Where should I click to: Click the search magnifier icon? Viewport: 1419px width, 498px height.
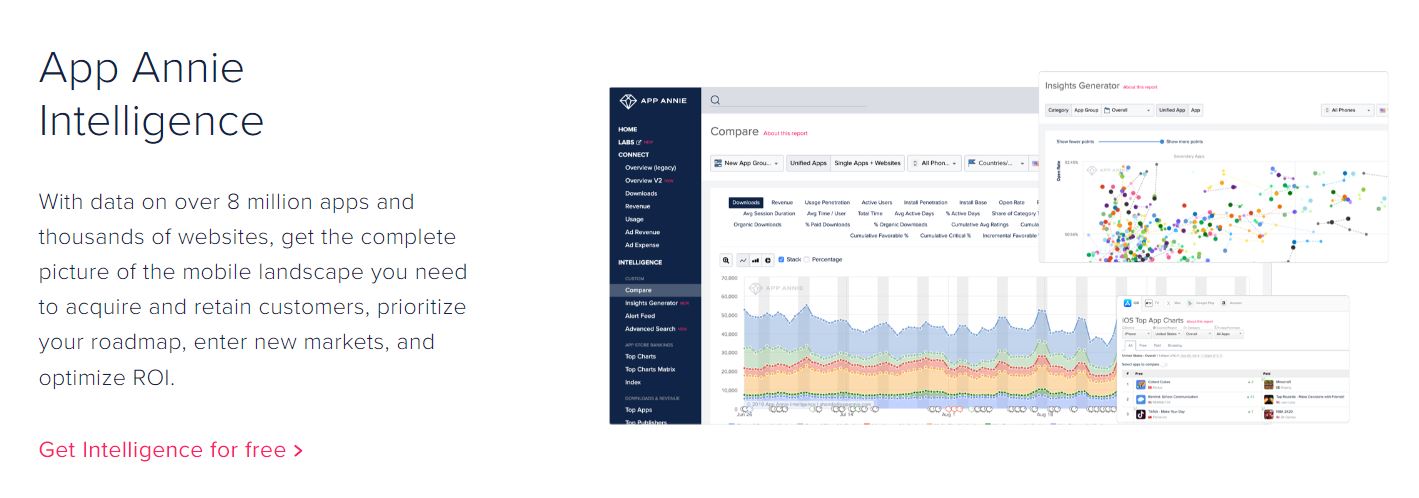coord(716,100)
